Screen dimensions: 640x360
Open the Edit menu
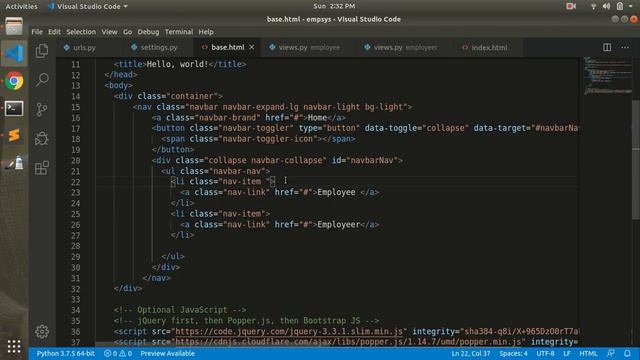pos(54,32)
